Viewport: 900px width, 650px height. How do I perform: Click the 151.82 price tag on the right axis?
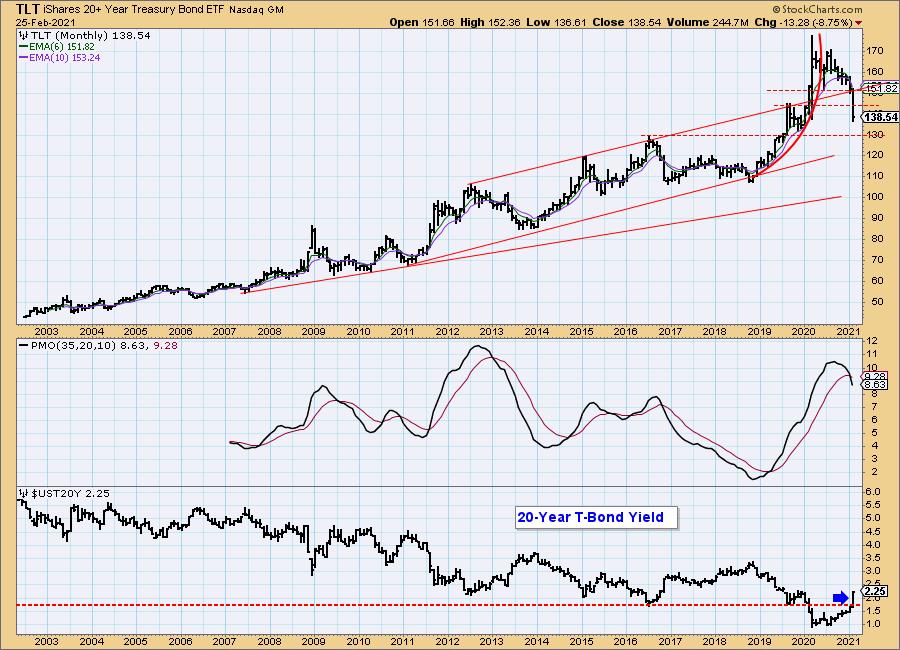881,88
